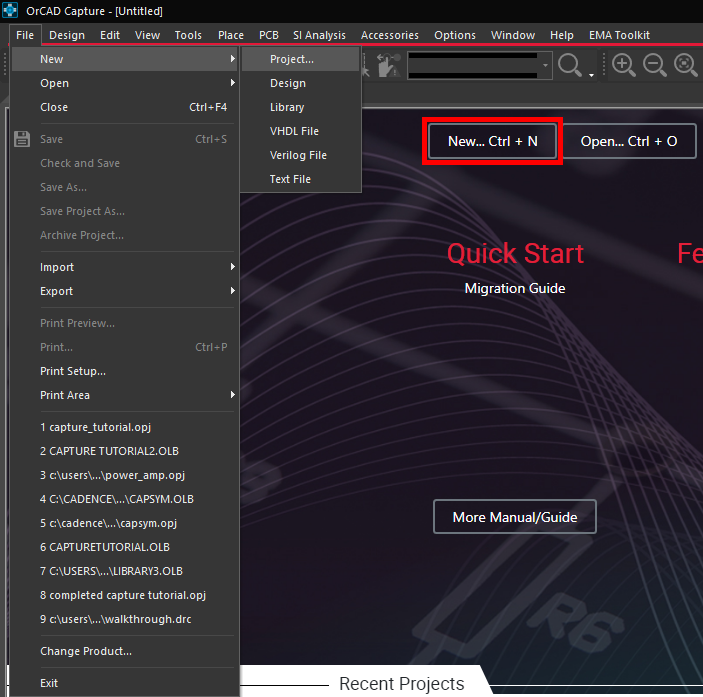The width and height of the screenshot is (703, 697).
Task: Choose Design from the New submenu
Action: point(301,83)
